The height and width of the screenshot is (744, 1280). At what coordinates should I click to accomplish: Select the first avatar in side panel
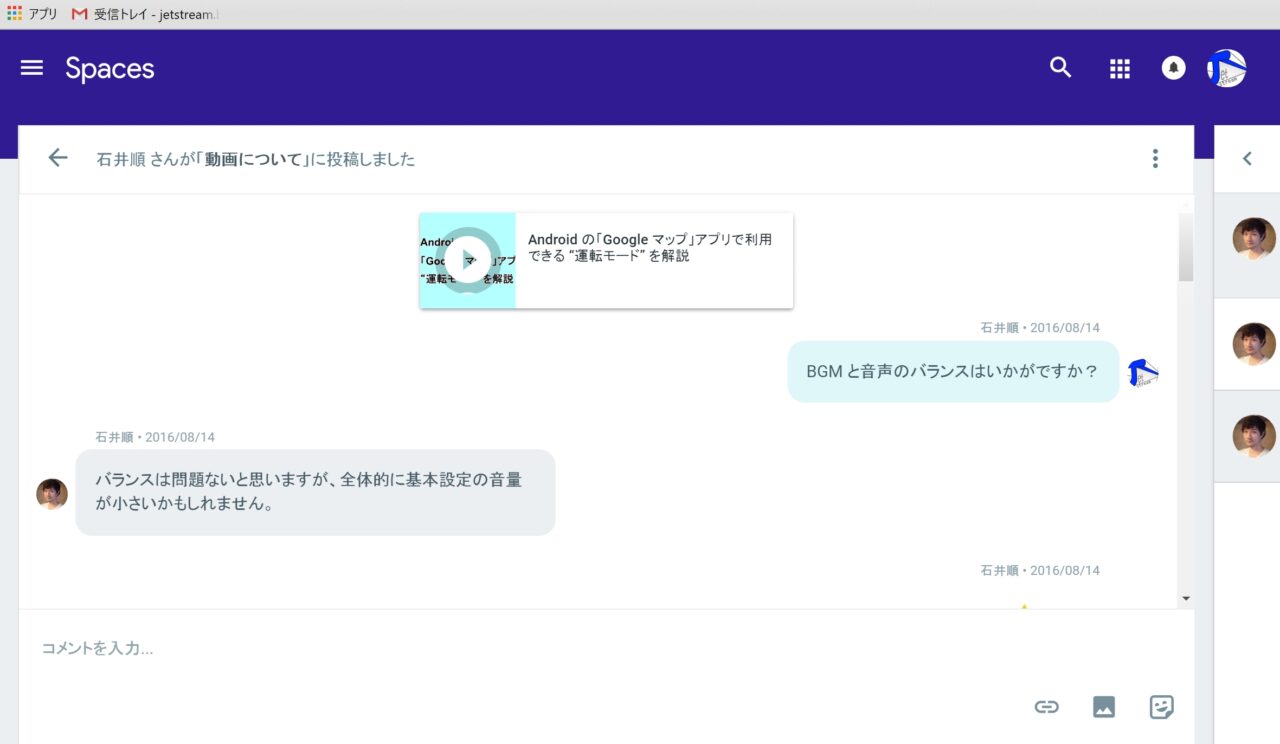click(x=1254, y=239)
